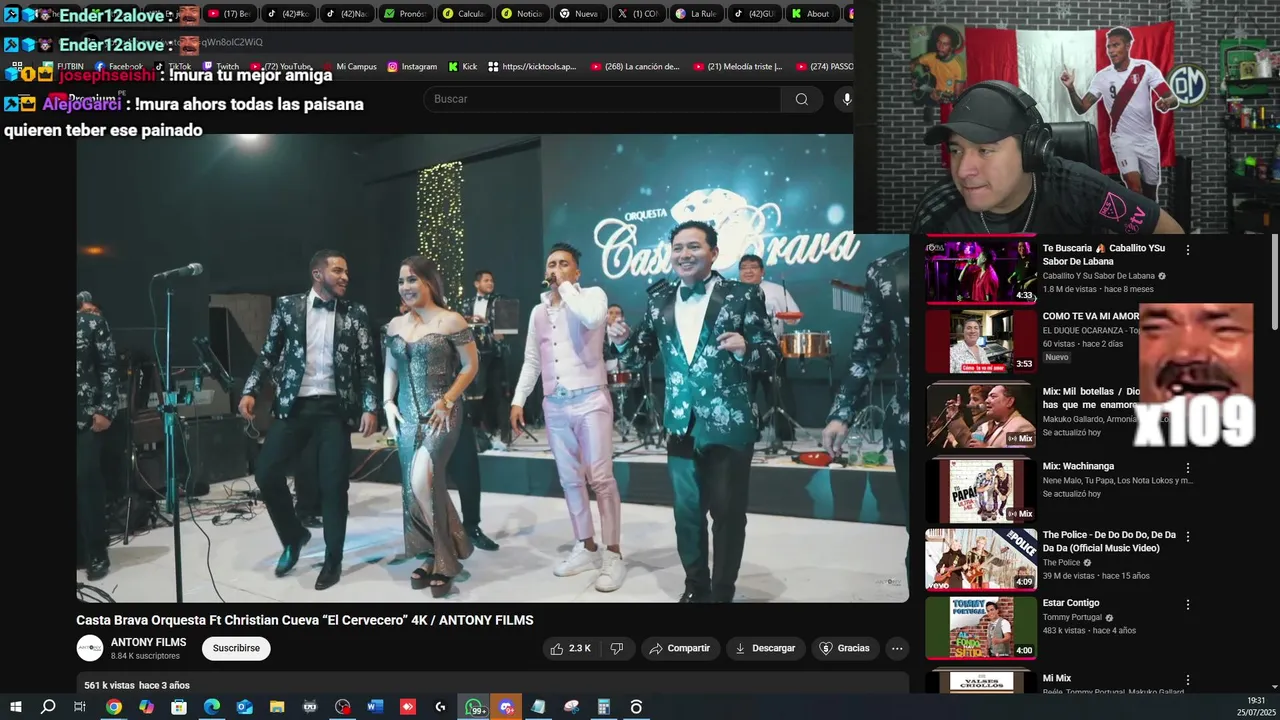Click the Suscribirse button
This screenshot has height=720, width=1280.
coord(236,648)
